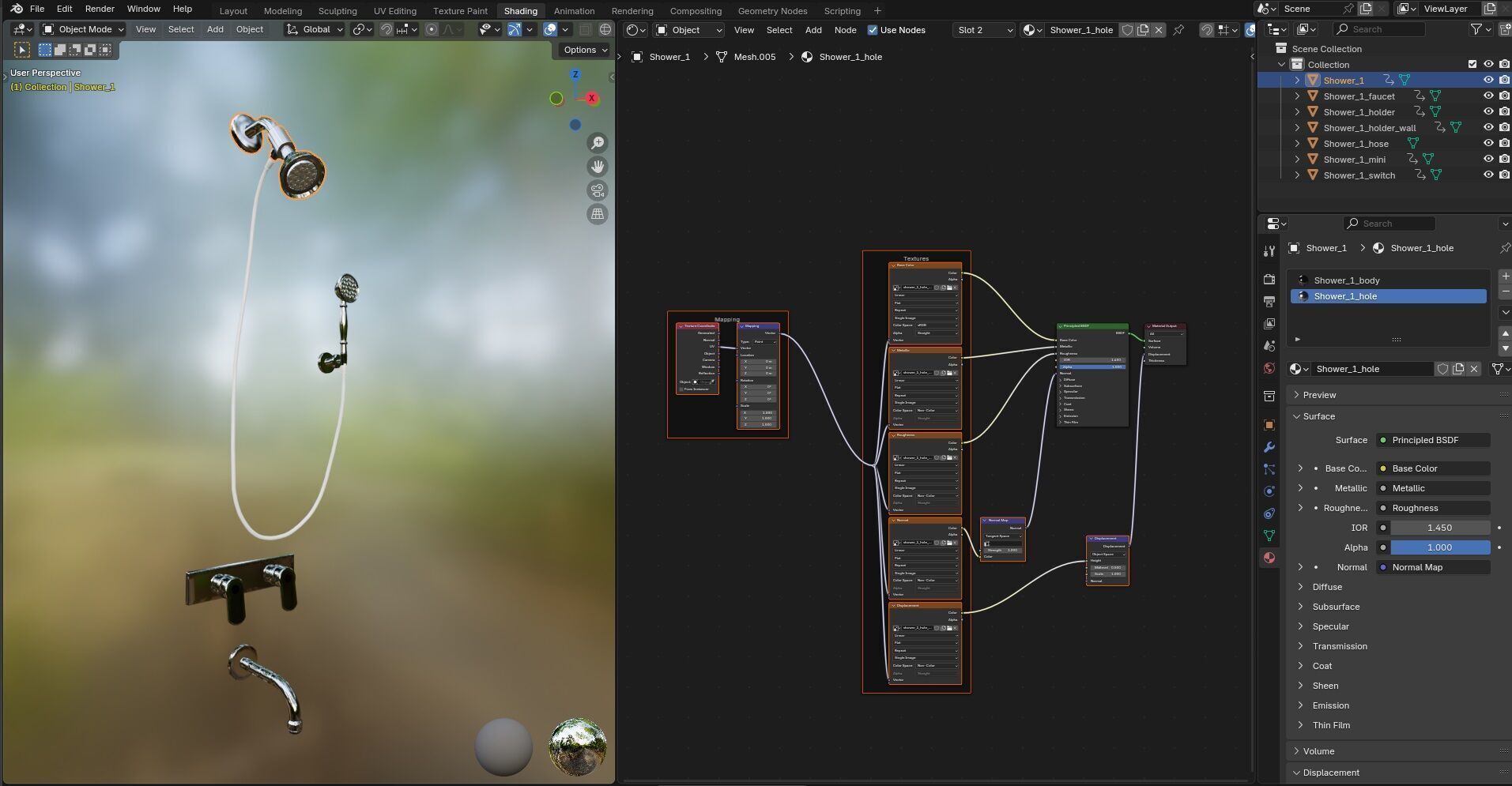Viewport: 1512px width, 786px height.
Task: Open the Object Data properties tab
Action: tap(1269, 536)
